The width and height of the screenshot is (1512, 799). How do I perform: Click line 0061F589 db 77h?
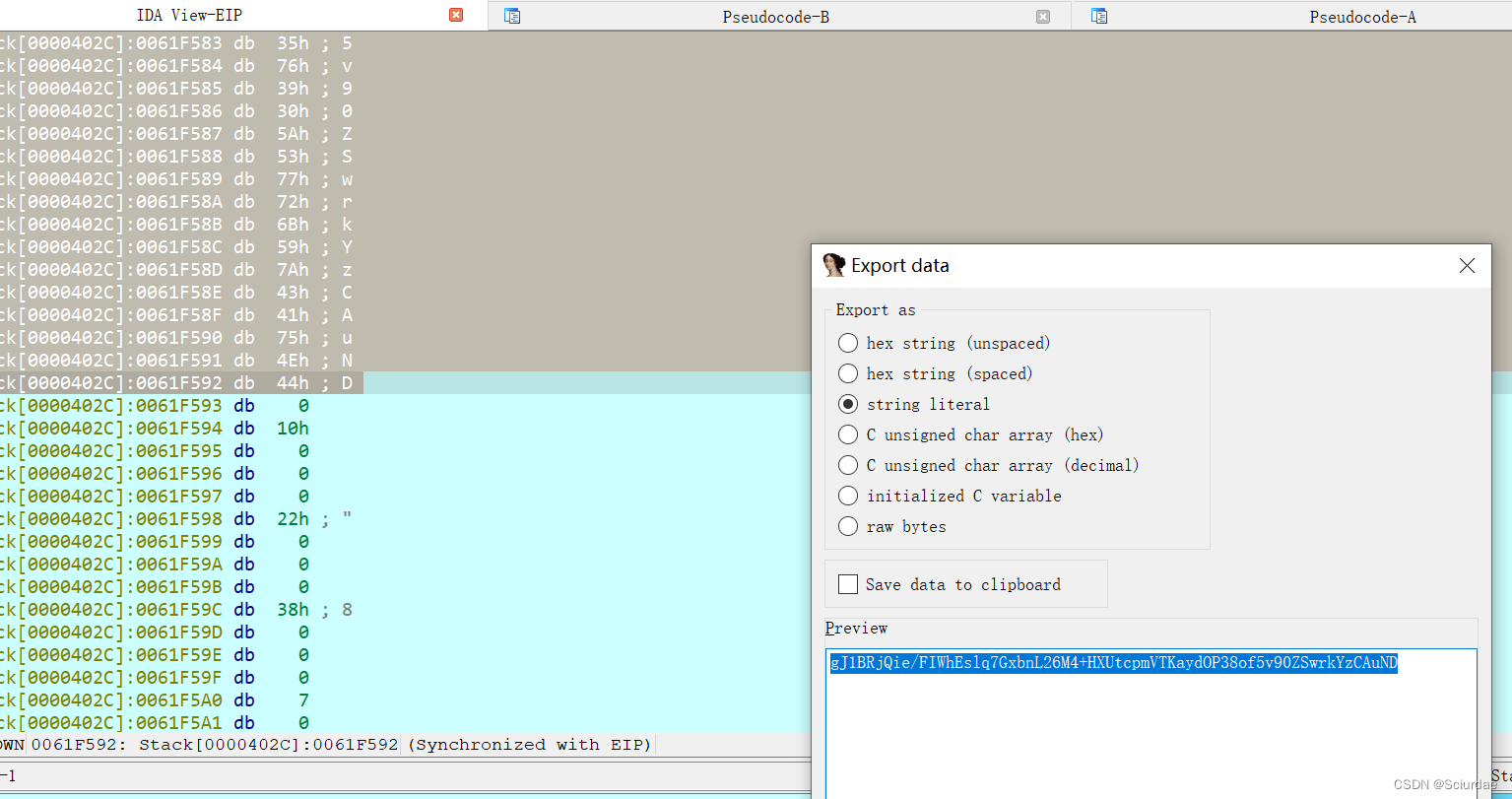[x=176, y=179]
